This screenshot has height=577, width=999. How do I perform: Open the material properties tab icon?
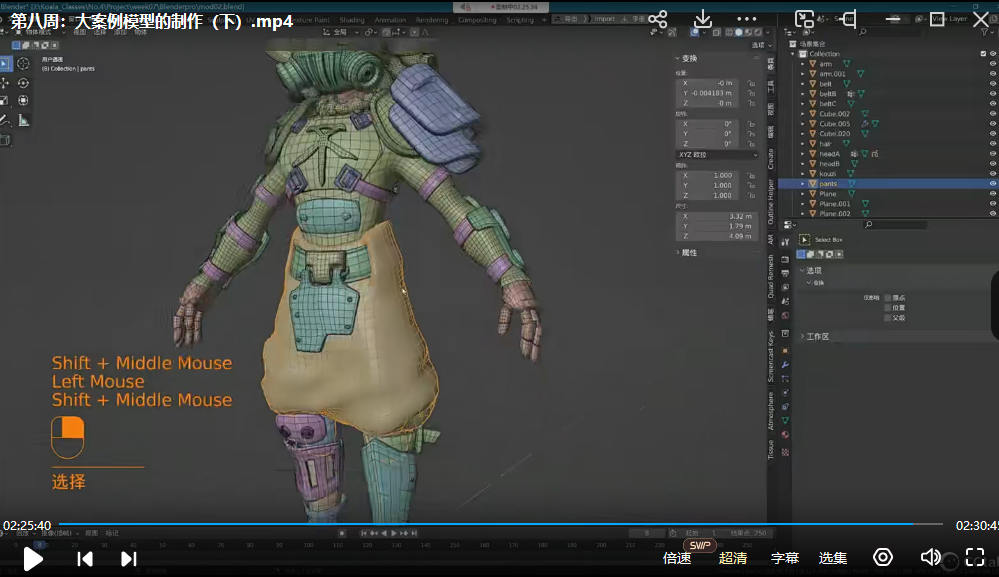click(x=786, y=434)
